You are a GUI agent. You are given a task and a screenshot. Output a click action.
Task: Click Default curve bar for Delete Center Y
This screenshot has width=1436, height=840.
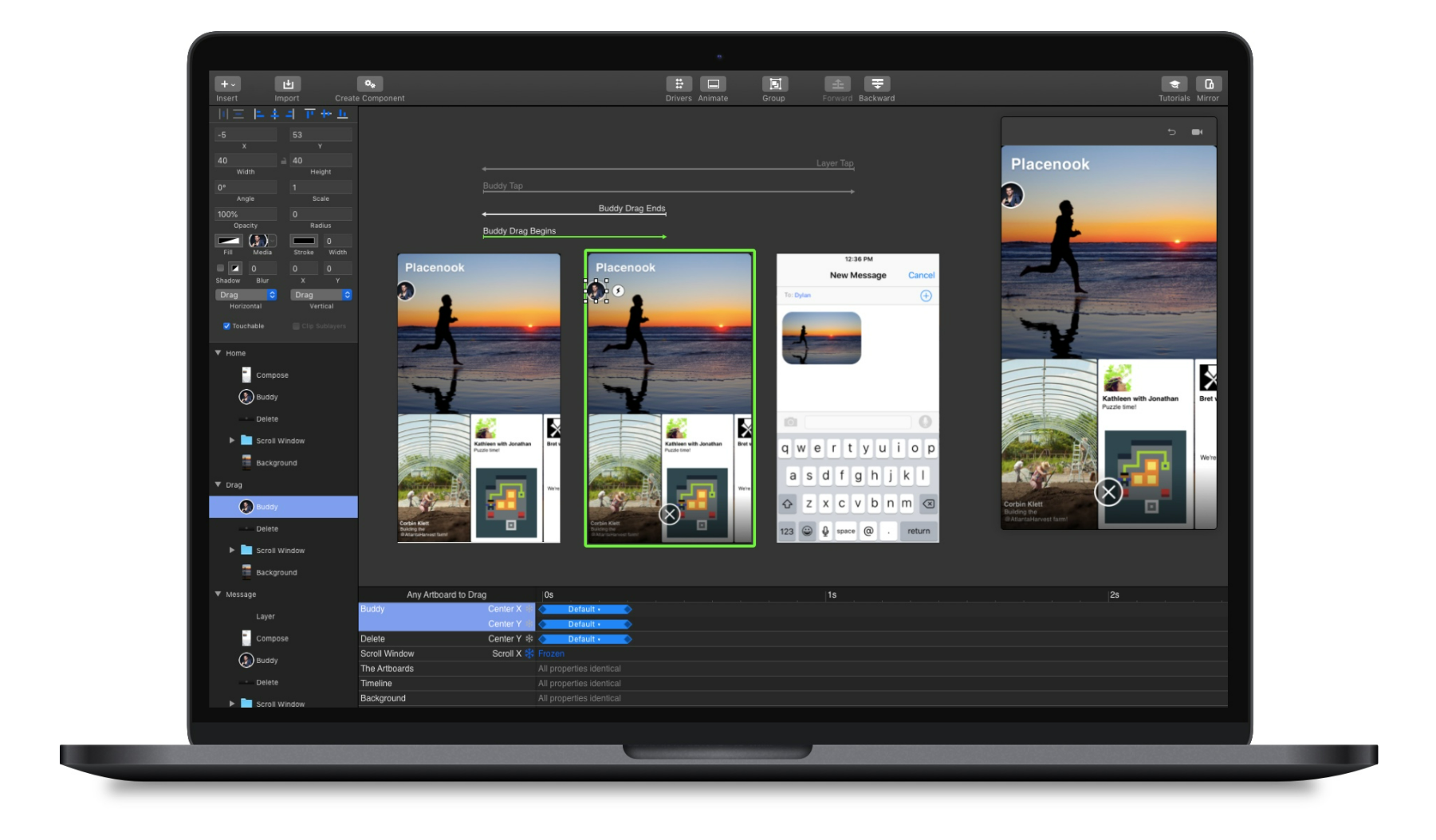coord(584,639)
